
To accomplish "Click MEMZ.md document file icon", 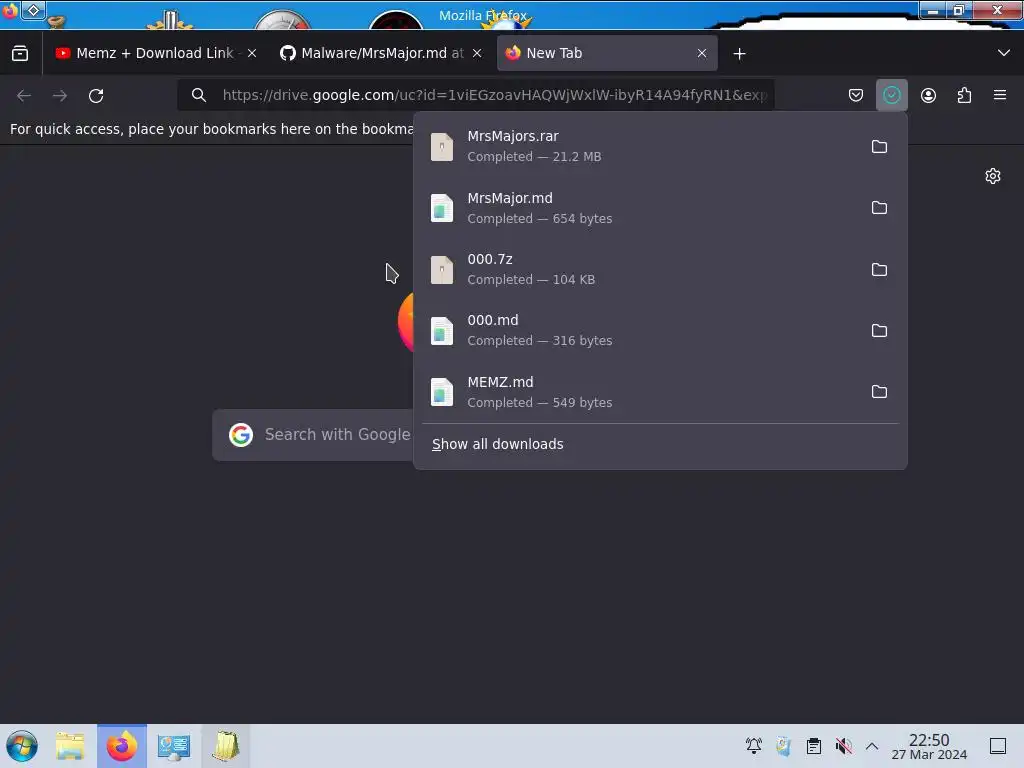I will (442, 392).
